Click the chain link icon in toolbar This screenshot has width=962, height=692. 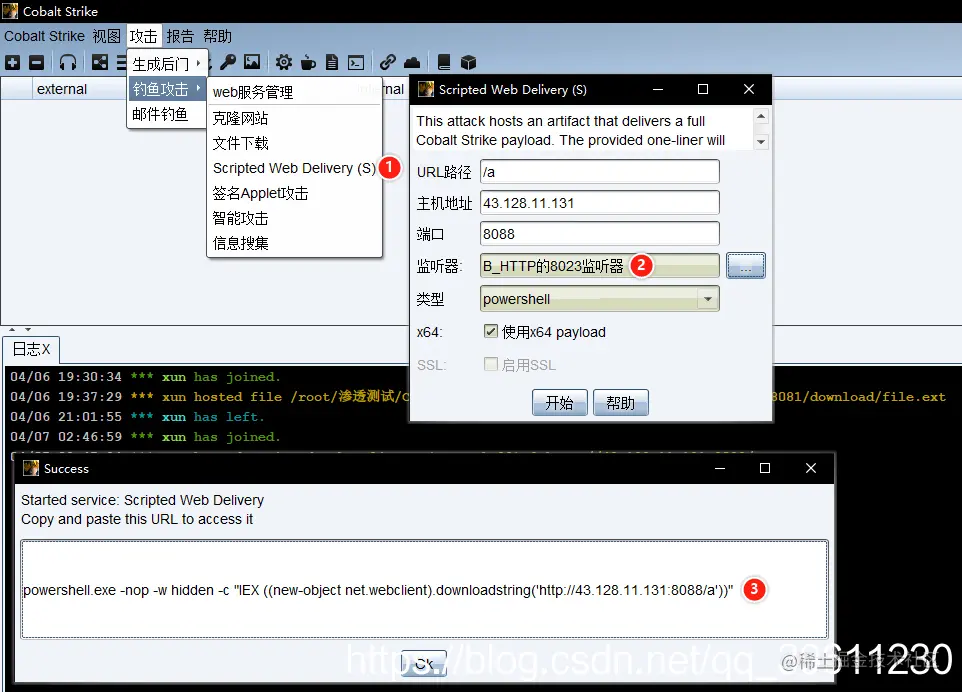[387, 62]
